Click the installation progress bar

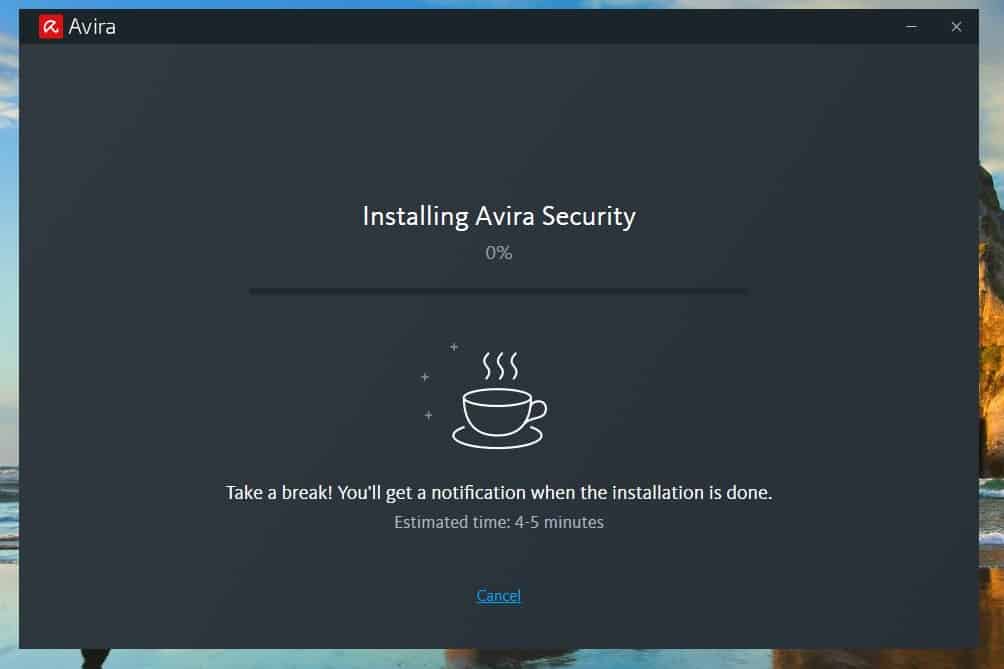click(x=498, y=291)
